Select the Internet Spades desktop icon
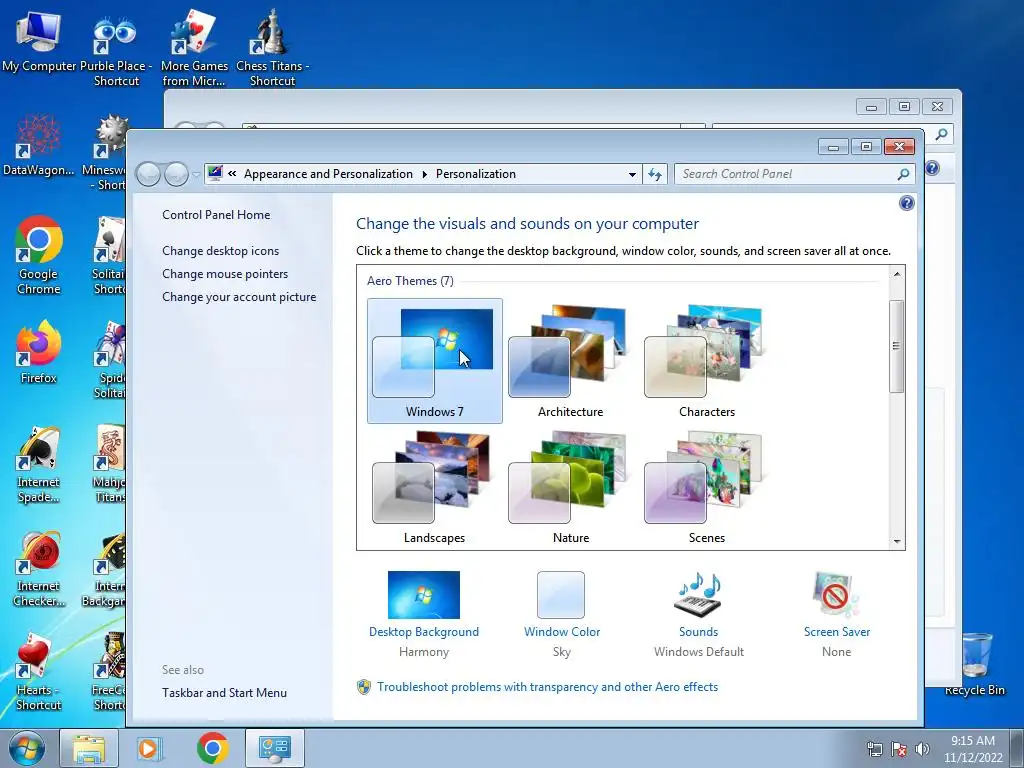 (39, 465)
